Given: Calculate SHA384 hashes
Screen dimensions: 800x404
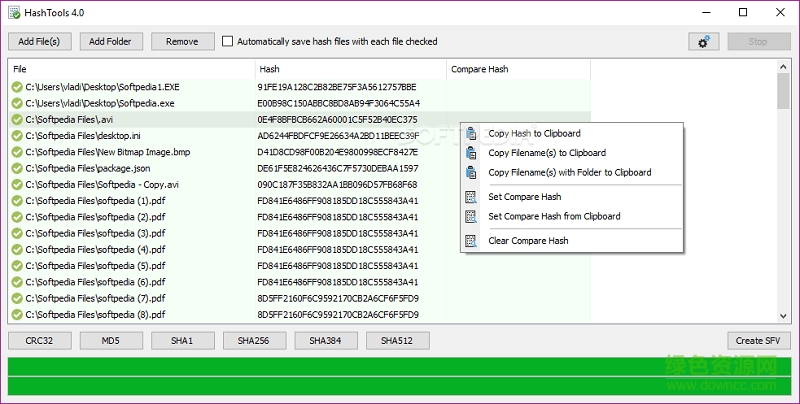Looking at the screenshot, I should pos(326,341).
